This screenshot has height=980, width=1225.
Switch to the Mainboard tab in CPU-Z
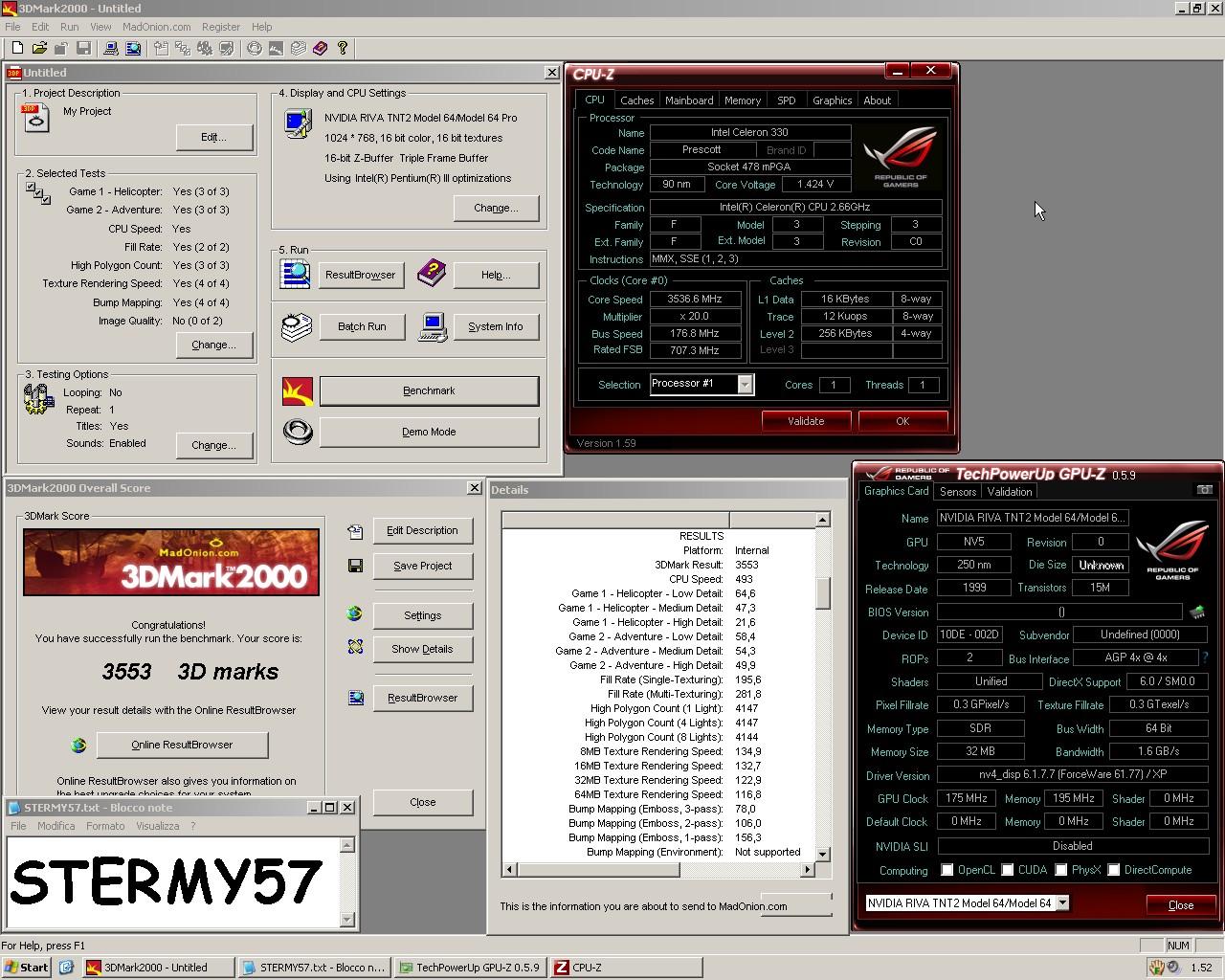[x=689, y=100]
